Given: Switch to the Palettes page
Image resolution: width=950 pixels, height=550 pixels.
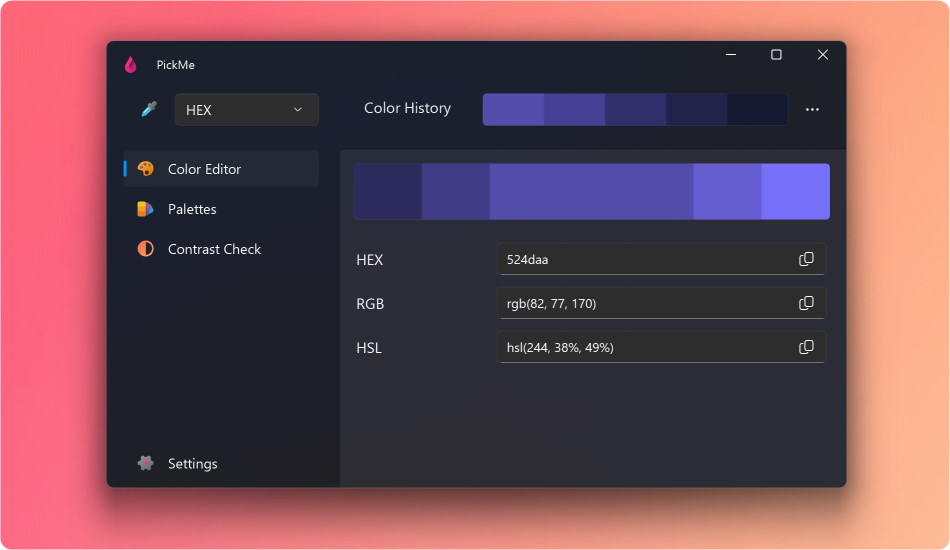Looking at the screenshot, I should click(x=192, y=209).
